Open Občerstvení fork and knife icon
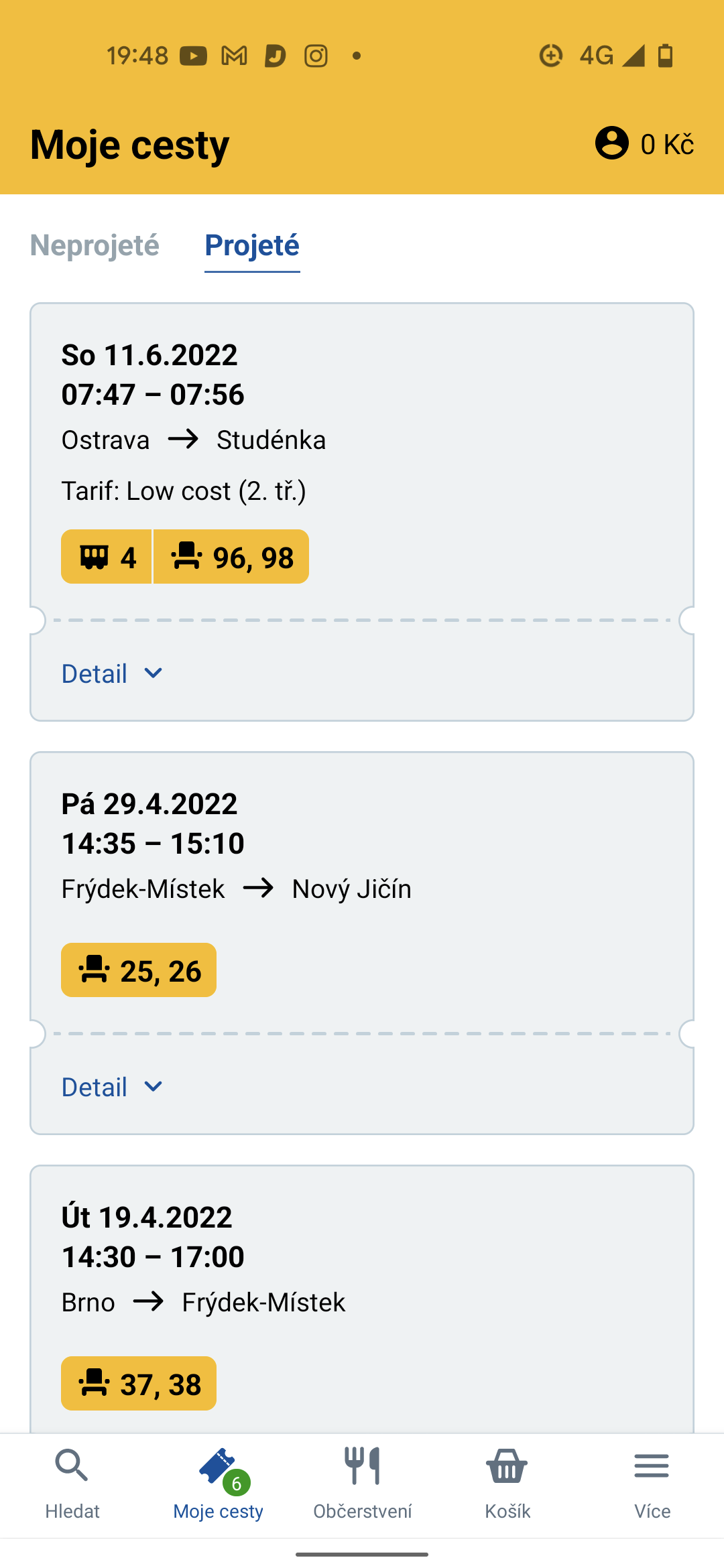Image resolution: width=724 pixels, height=1568 pixels. tap(363, 1466)
